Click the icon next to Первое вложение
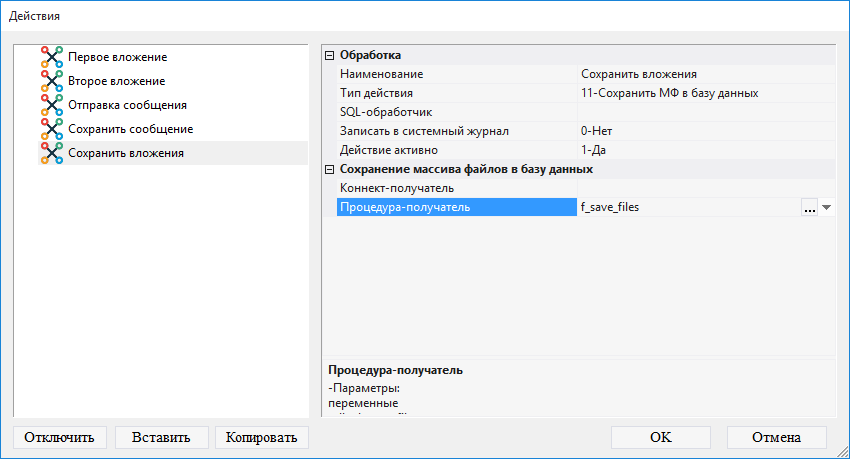 (51, 57)
